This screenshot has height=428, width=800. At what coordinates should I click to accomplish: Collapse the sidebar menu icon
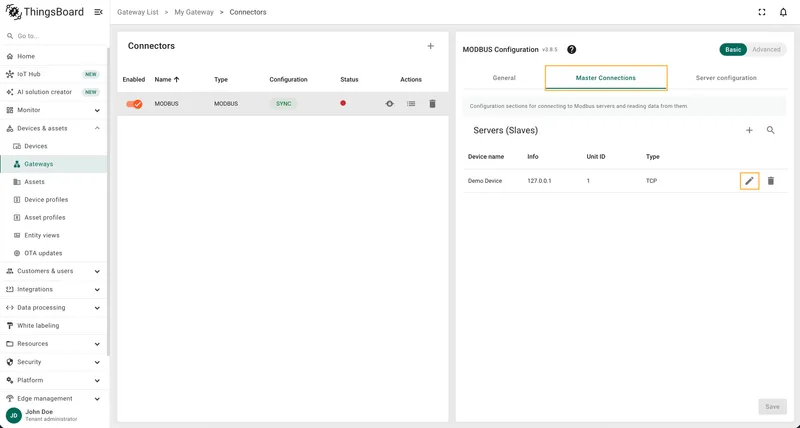point(98,12)
